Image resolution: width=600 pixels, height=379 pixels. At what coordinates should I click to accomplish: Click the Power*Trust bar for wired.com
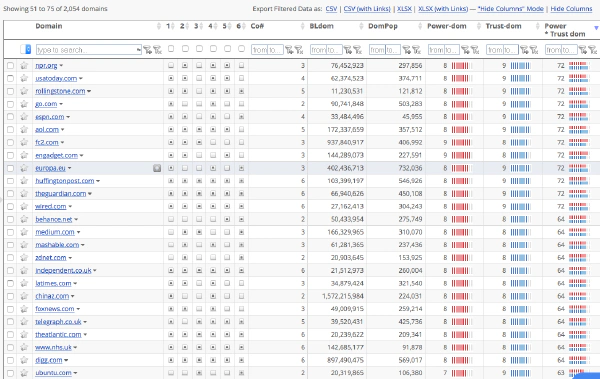579,206
